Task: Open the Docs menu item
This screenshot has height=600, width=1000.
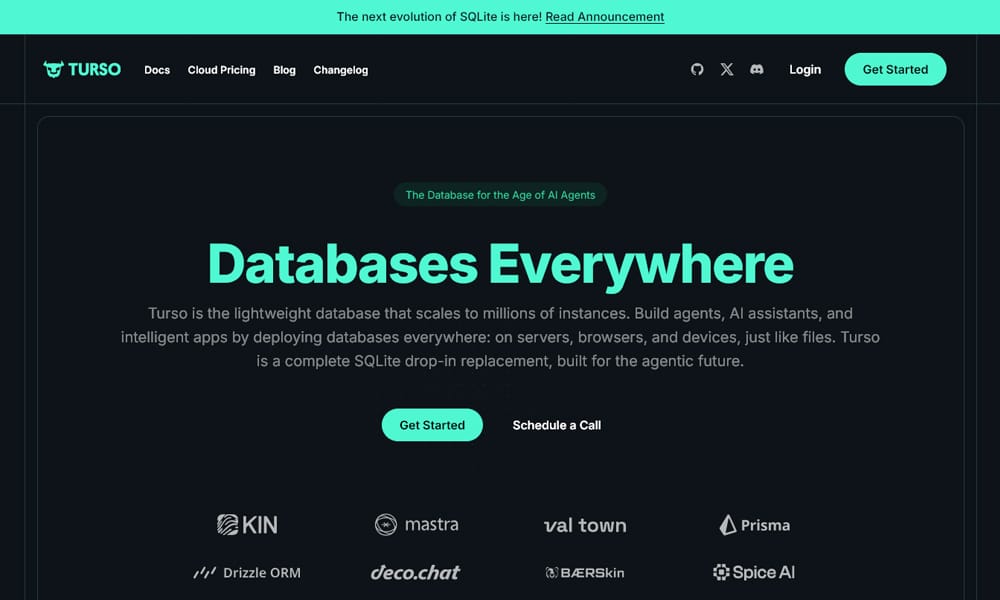Action: click(x=157, y=70)
